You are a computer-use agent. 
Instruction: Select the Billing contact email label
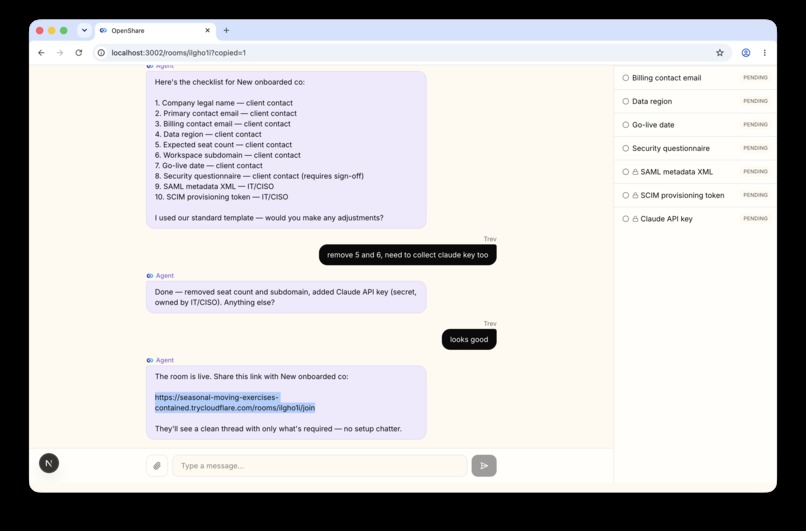(666, 78)
